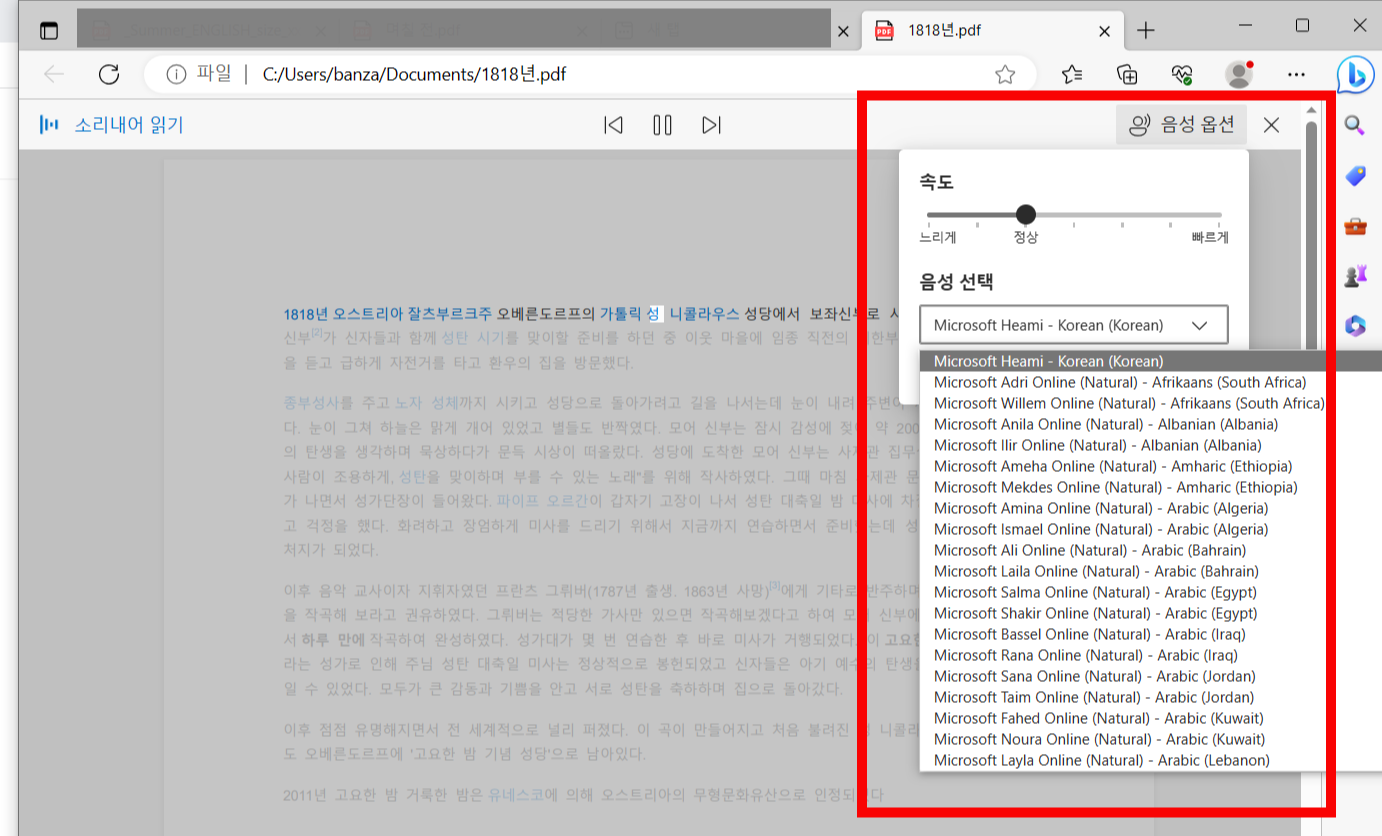This screenshot has width=1382, height=836.
Task: Skip to next paragraph
Action: click(x=711, y=125)
